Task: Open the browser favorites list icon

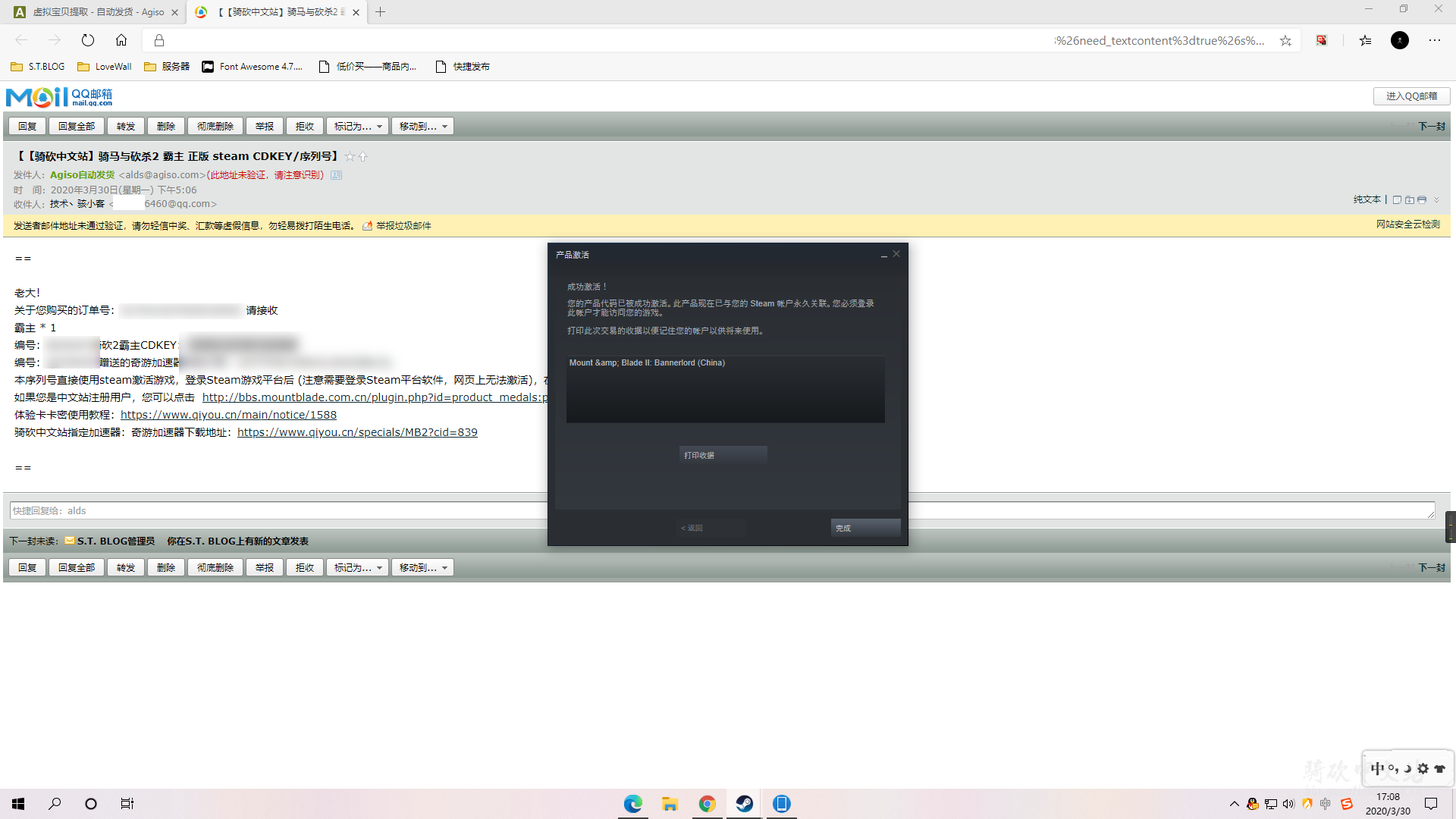Action: 1366,40
